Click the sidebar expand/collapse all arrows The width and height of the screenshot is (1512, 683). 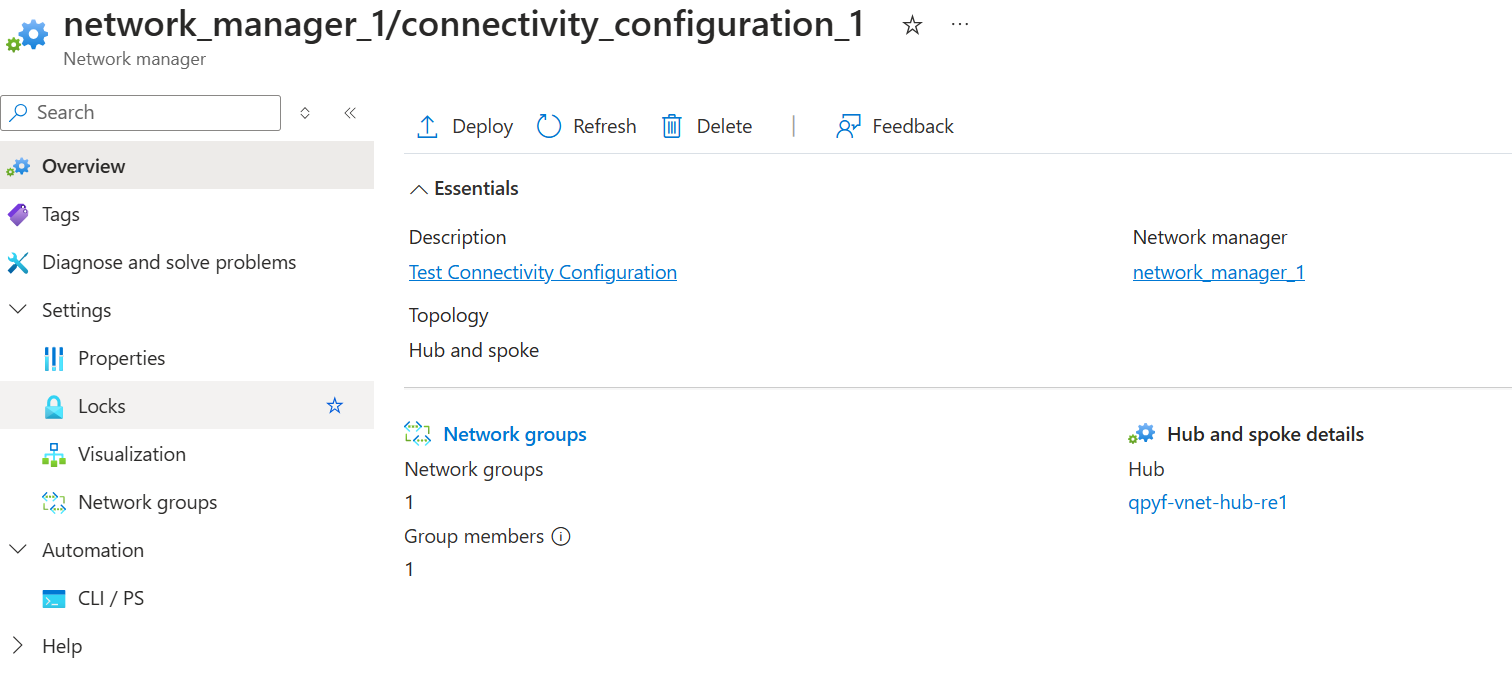click(305, 113)
